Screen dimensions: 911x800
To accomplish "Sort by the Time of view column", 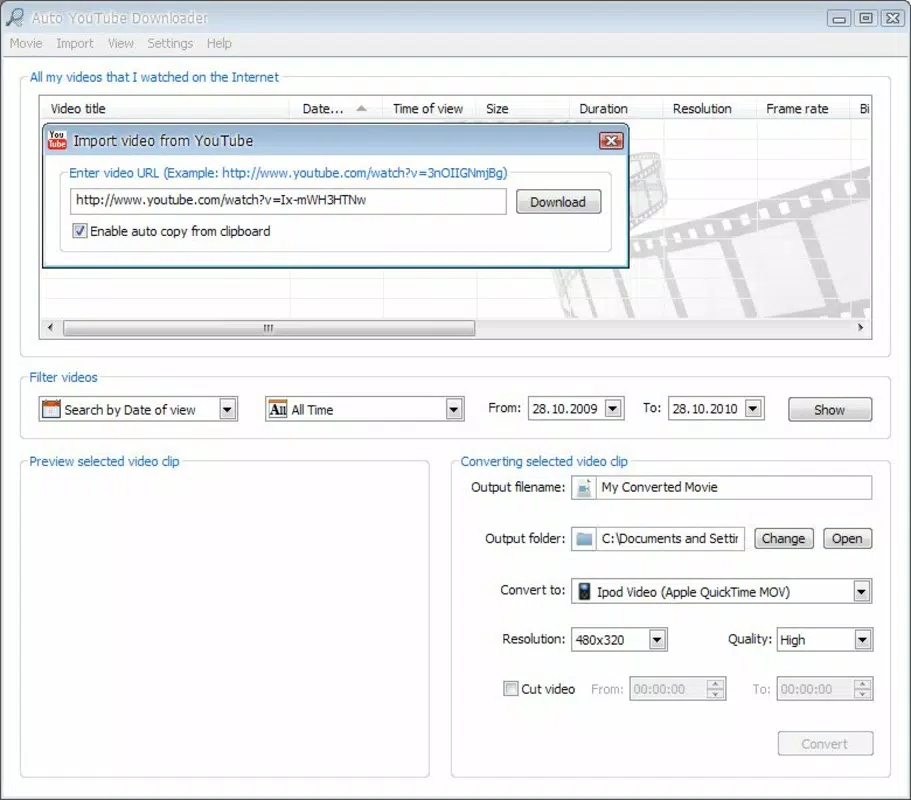I will [x=429, y=109].
